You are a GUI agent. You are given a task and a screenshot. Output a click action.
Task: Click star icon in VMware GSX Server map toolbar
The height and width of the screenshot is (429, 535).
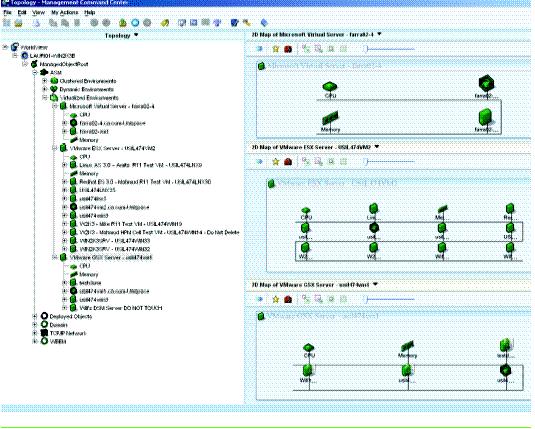(x=276, y=300)
